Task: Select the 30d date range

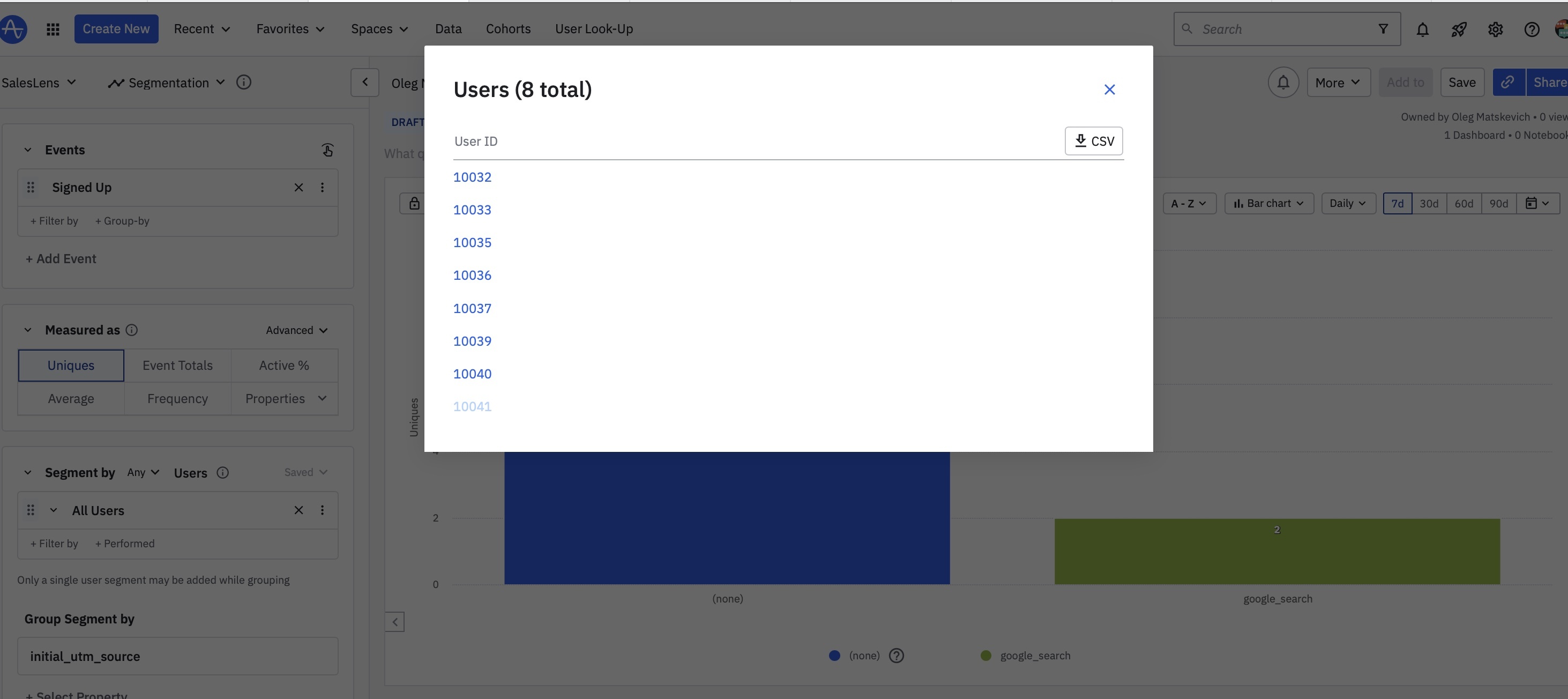Action: [1429, 203]
